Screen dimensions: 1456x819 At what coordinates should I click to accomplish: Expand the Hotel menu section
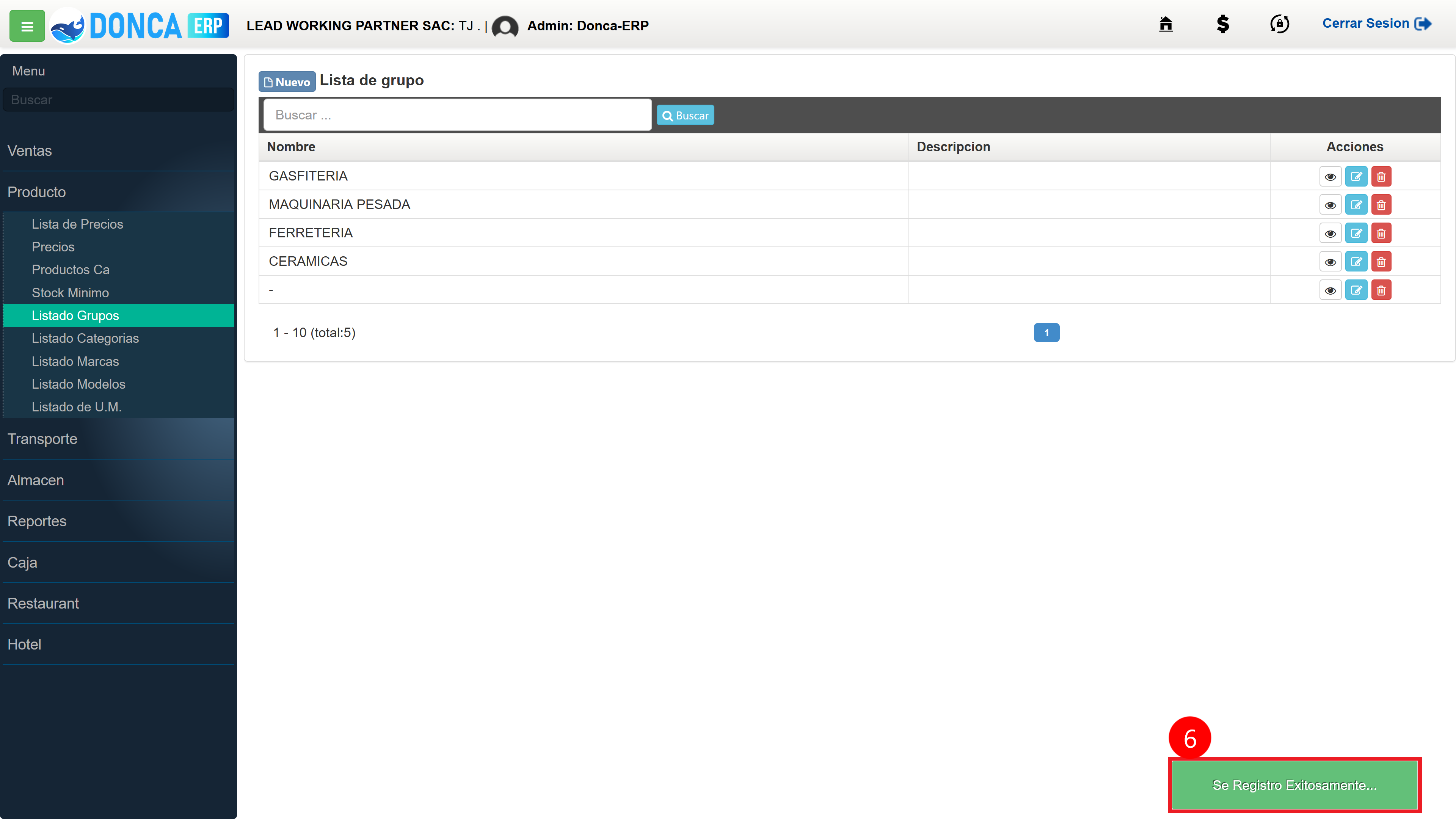[118, 644]
